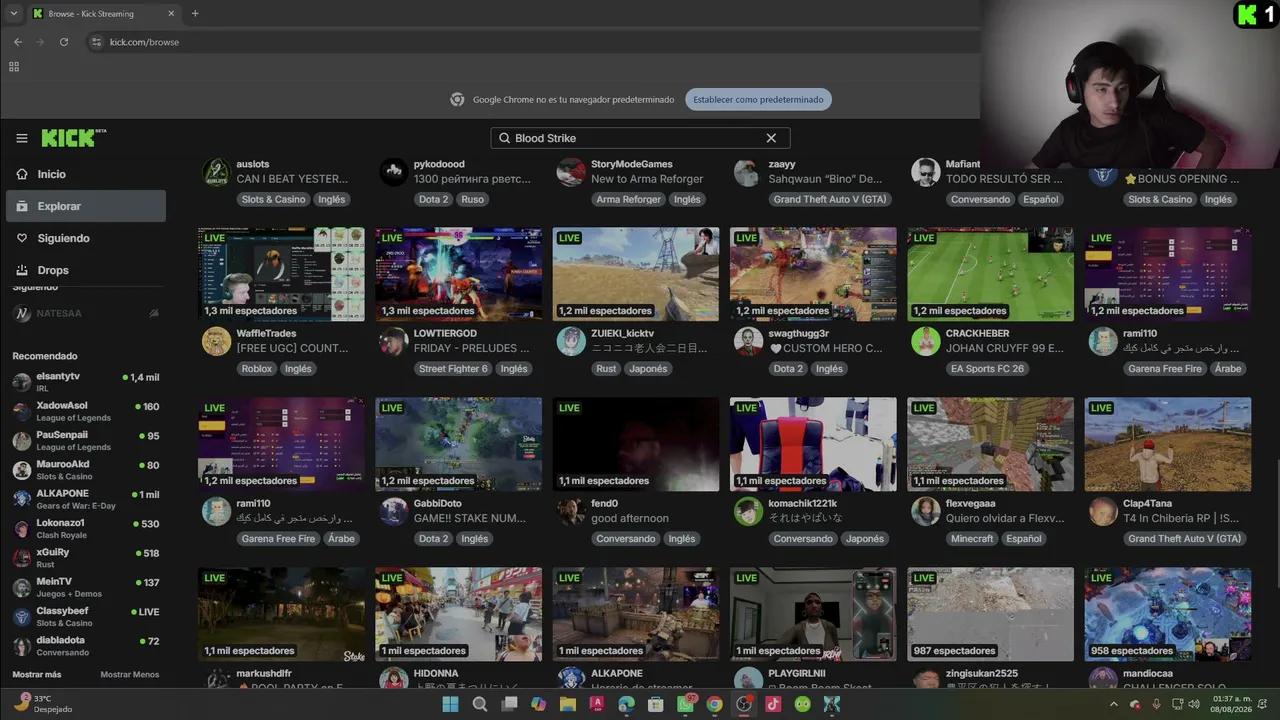Click the EA Sports FC 26 tag
Image resolution: width=1280 pixels, height=720 pixels.
click(x=987, y=369)
